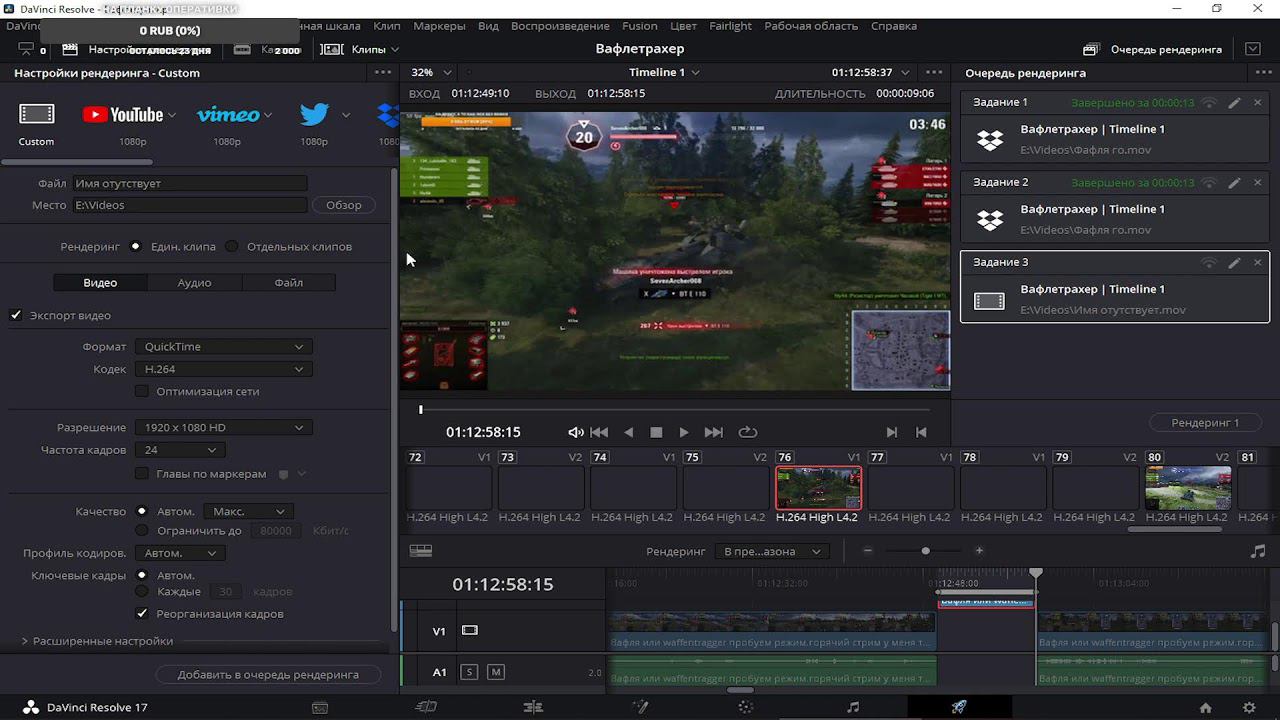The image size is (1280, 720).
Task: Open the Маркеры menu
Action: point(439,26)
